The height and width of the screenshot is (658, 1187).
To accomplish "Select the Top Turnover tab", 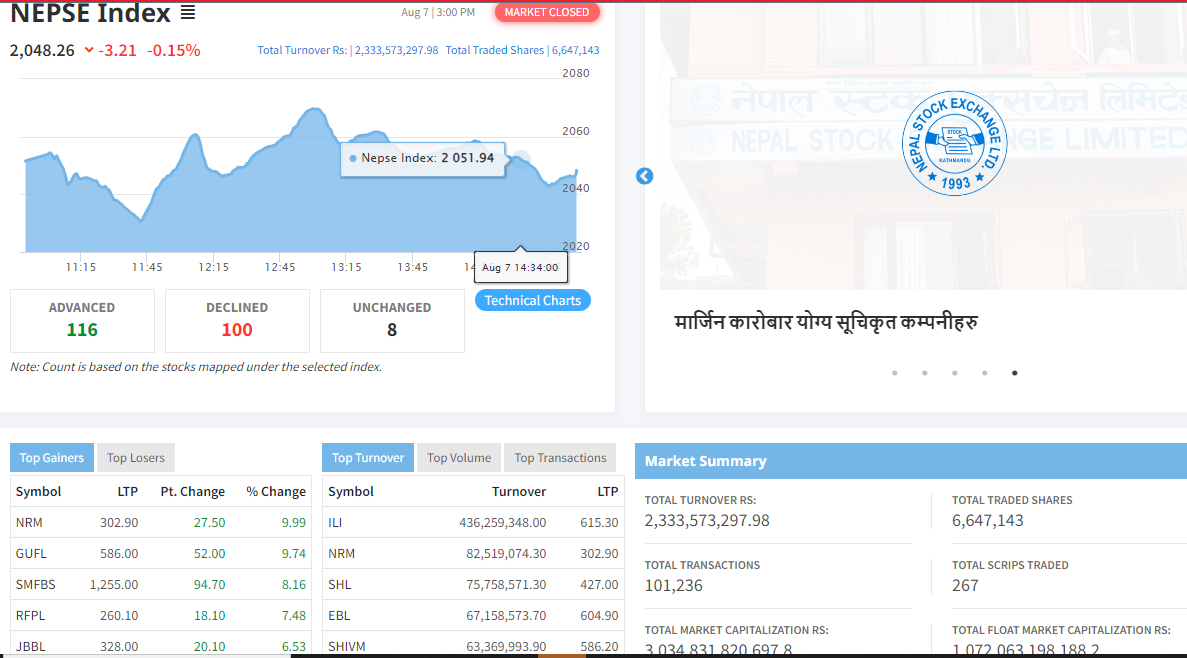I will point(368,457).
